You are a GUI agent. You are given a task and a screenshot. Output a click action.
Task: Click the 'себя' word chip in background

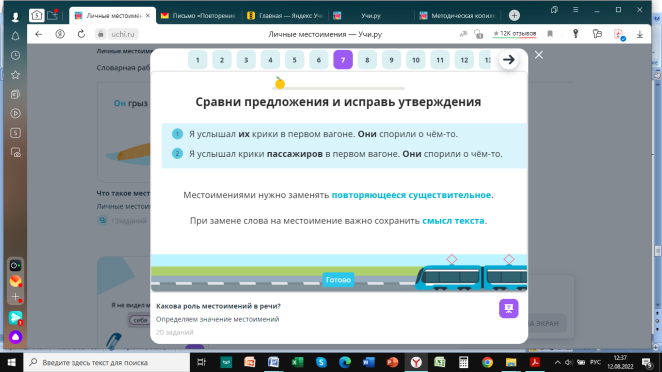(x=140, y=320)
